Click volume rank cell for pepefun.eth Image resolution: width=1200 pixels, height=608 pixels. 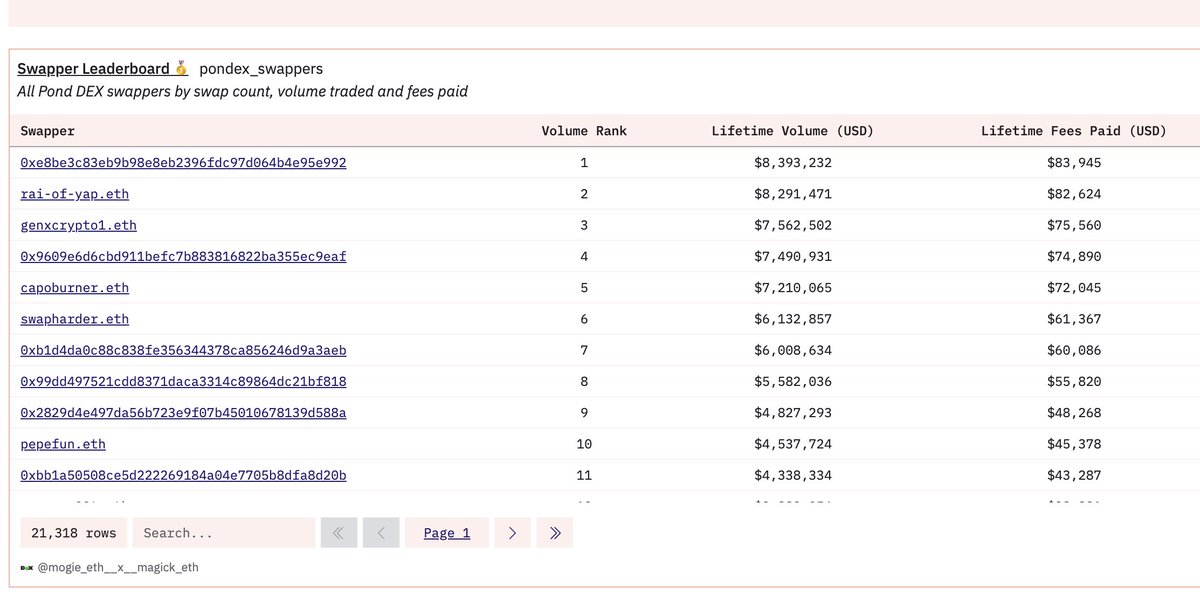coord(584,444)
